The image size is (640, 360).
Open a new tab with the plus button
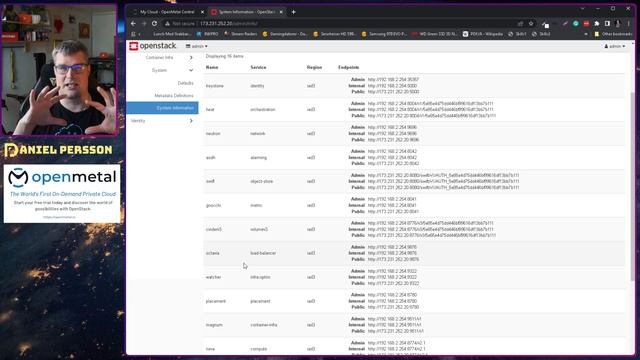293,12
